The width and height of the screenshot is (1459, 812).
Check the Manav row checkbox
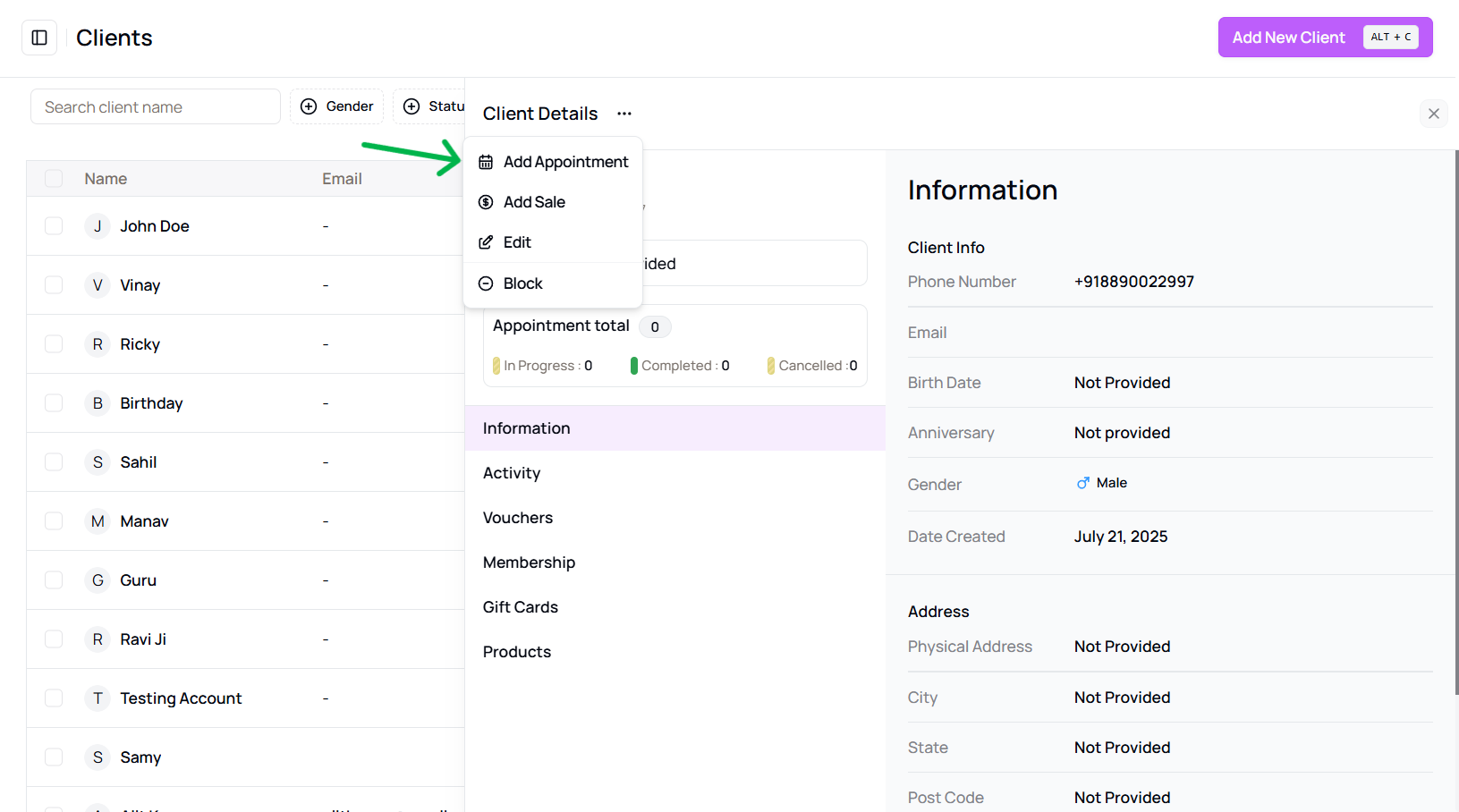click(54, 521)
